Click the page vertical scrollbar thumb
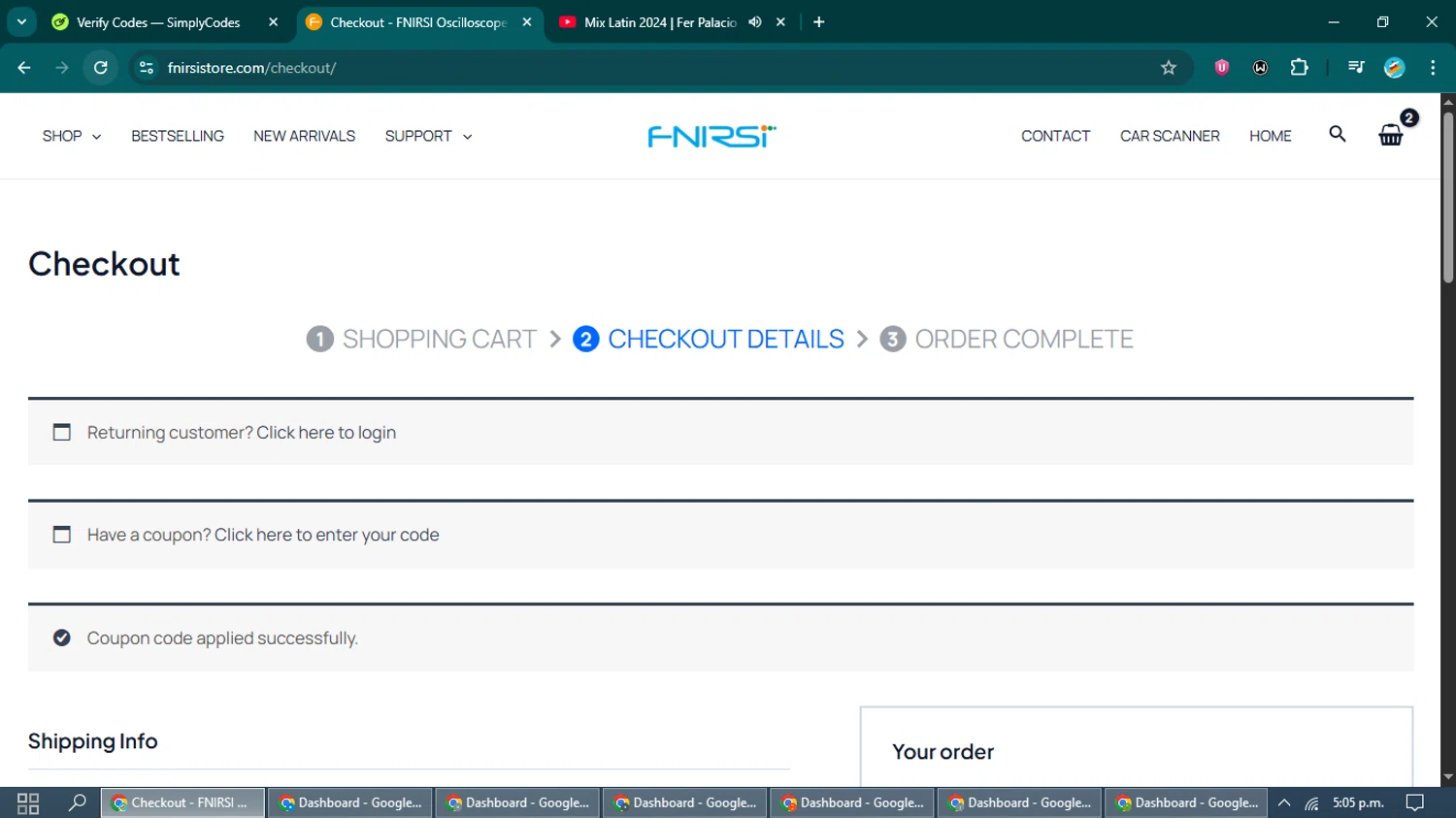 click(x=1448, y=197)
